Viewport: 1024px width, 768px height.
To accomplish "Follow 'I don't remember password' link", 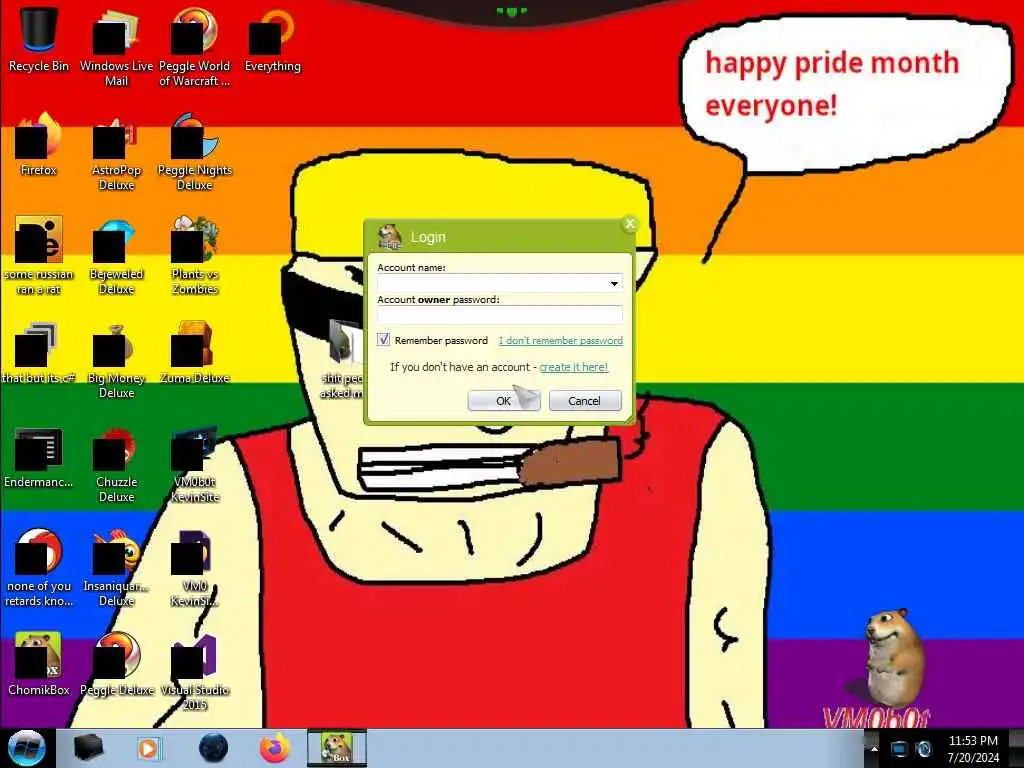I will click(x=560, y=340).
